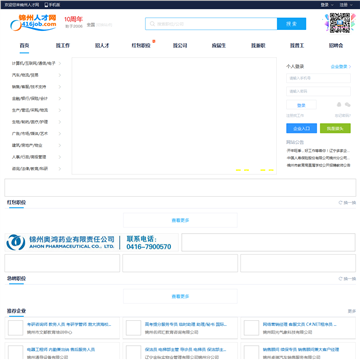Select the last yellow carousel indicator
360x360 pixels.
[x=271, y=170]
